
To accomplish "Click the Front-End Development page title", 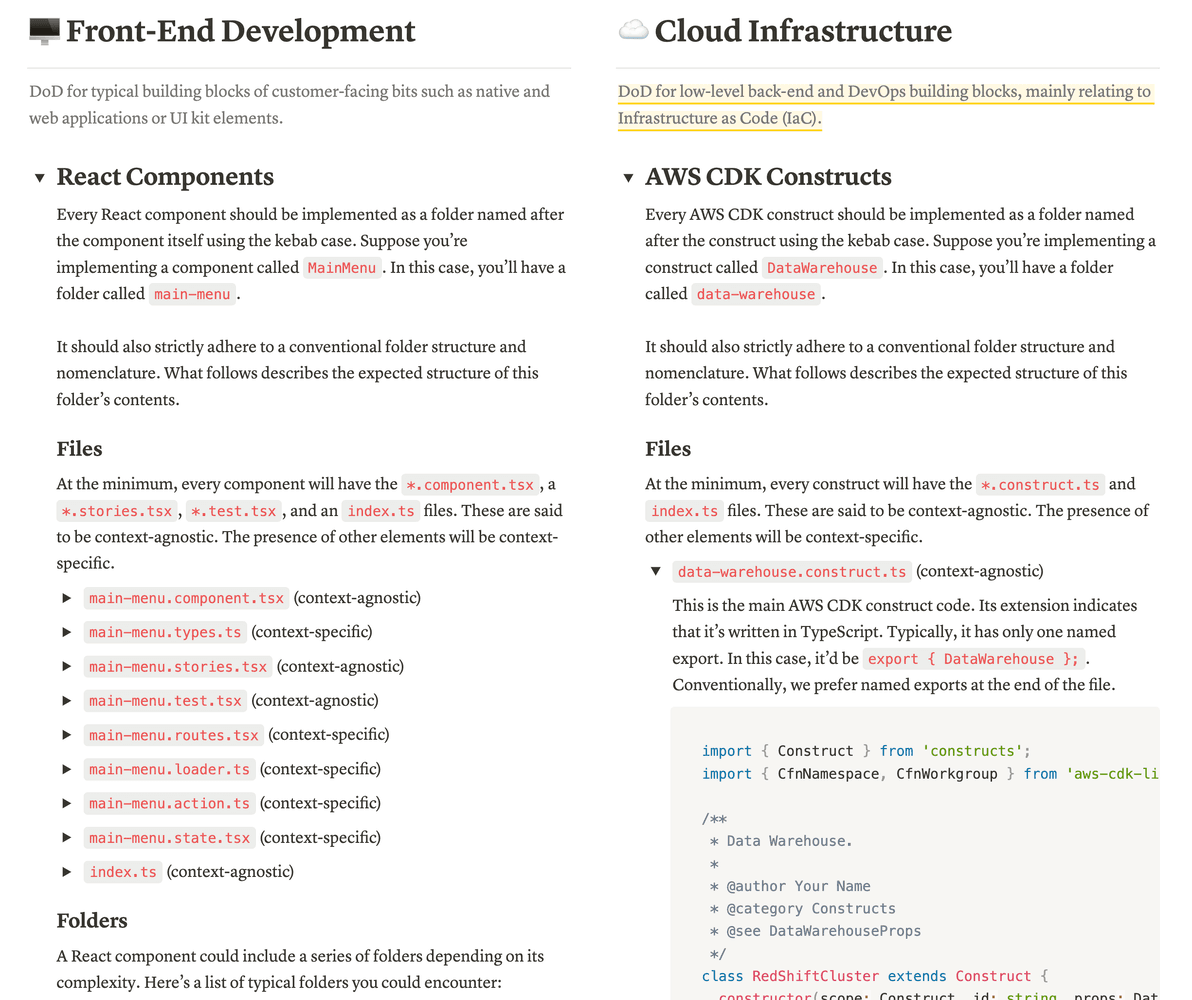I will (240, 31).
